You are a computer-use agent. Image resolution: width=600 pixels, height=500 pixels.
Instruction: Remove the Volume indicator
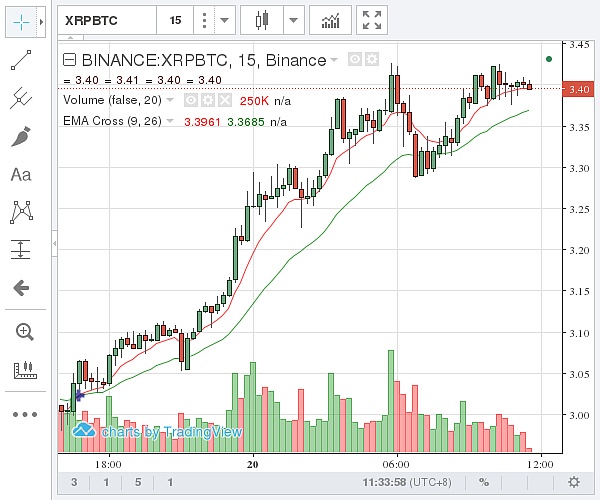225,100
